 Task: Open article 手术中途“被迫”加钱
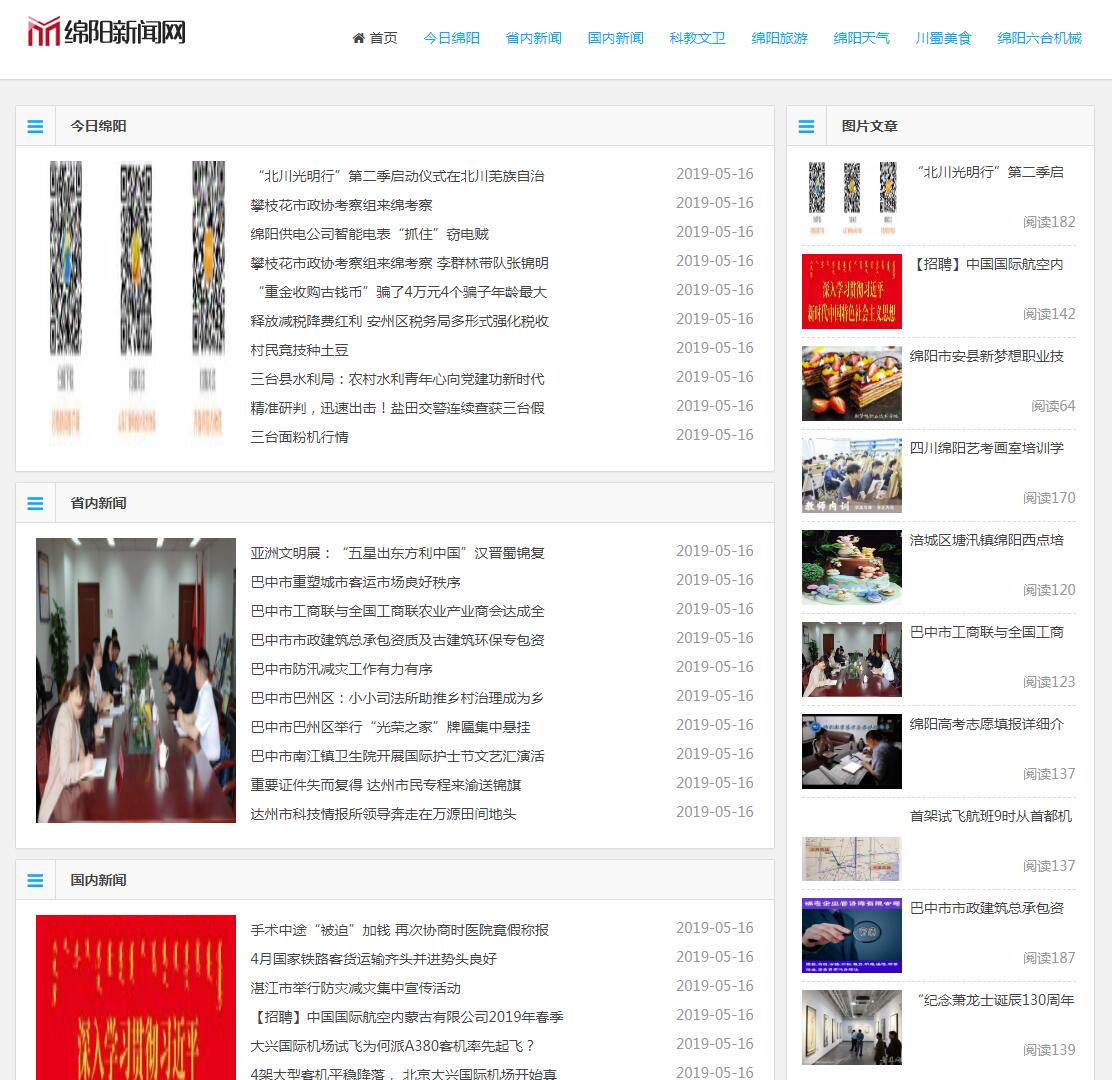coord(399,930)
